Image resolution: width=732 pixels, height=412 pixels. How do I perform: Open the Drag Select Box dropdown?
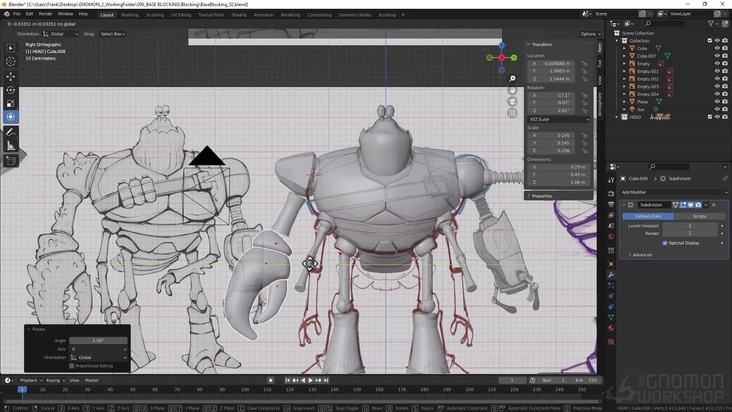coord(113,34)
